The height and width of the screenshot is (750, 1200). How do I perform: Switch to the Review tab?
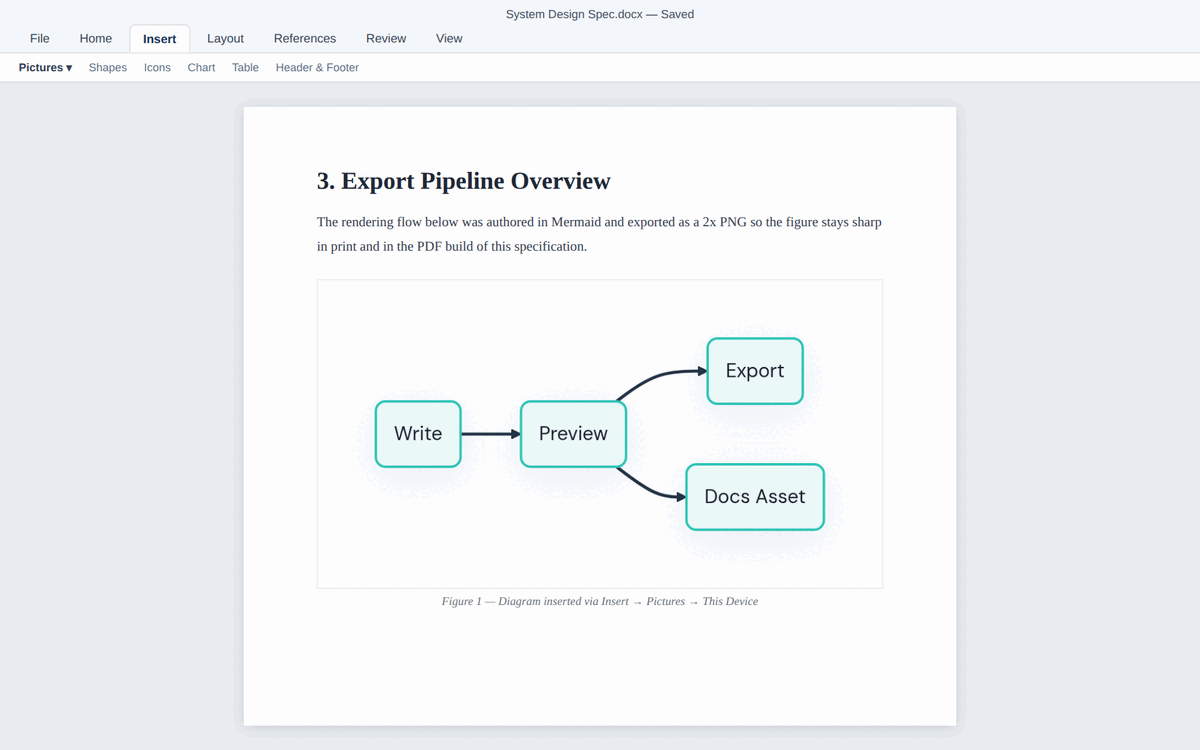coord(386,38)
